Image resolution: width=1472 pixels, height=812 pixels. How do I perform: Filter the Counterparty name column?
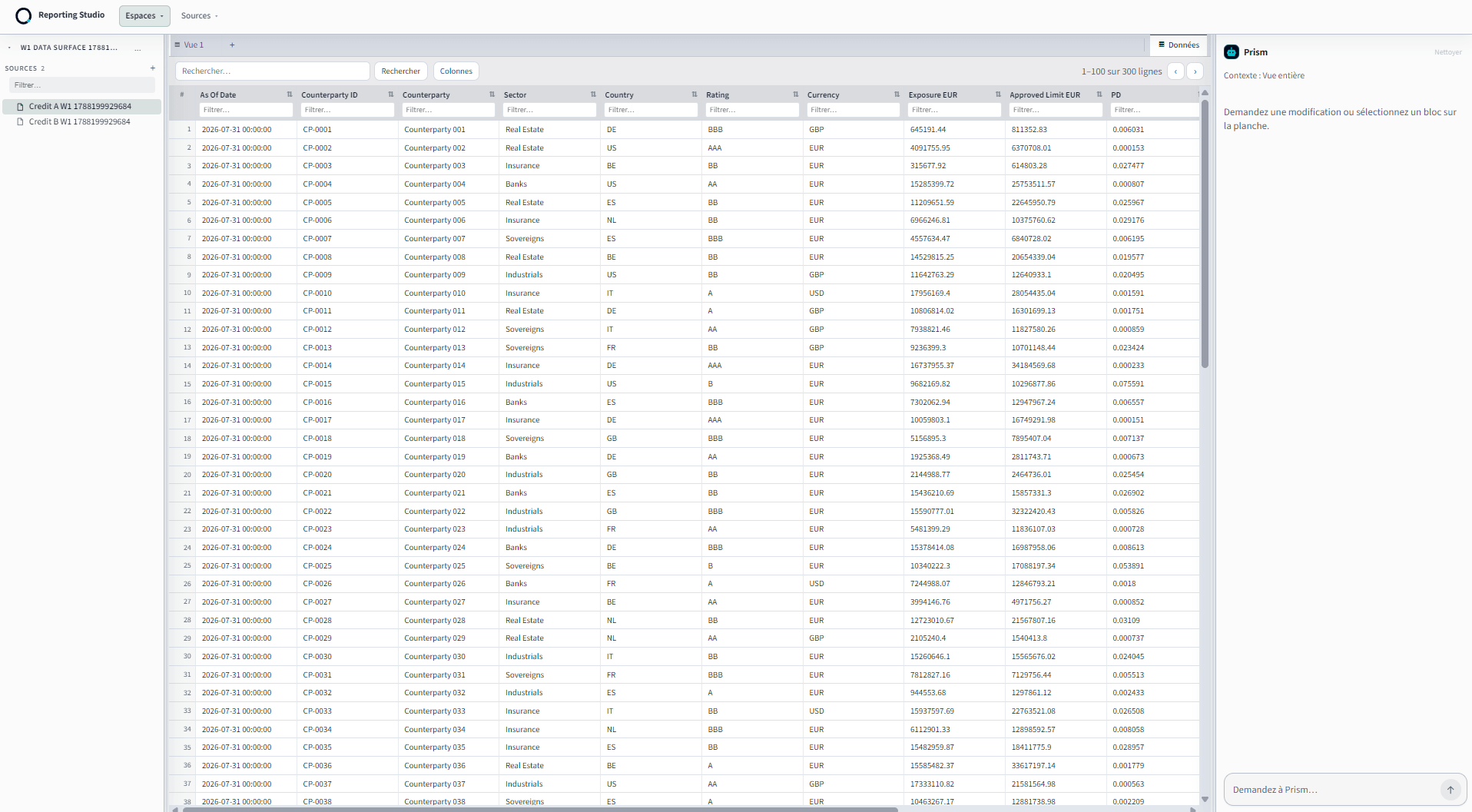pyautogui.click(x=449, y=110)
